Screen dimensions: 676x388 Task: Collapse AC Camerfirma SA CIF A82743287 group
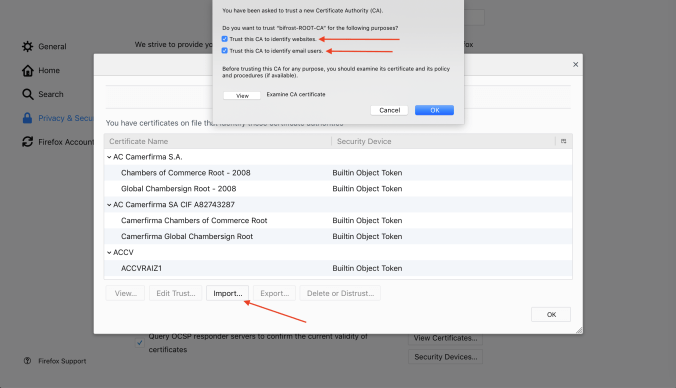[x=109, y=205]
